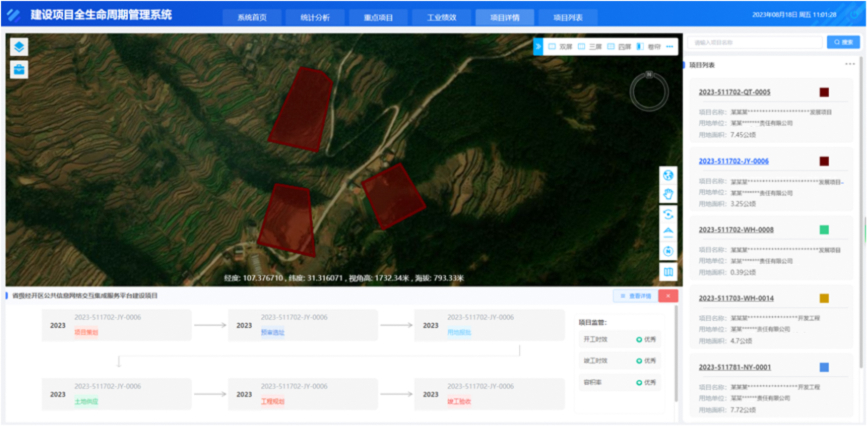Click green color swatch of project WH-0008
This screenshot has height=426, width=867.
coord(824,229)
